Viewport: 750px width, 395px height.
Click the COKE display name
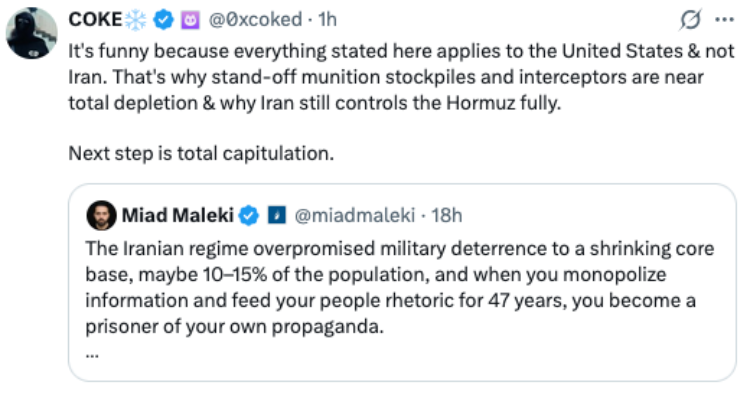95,20
